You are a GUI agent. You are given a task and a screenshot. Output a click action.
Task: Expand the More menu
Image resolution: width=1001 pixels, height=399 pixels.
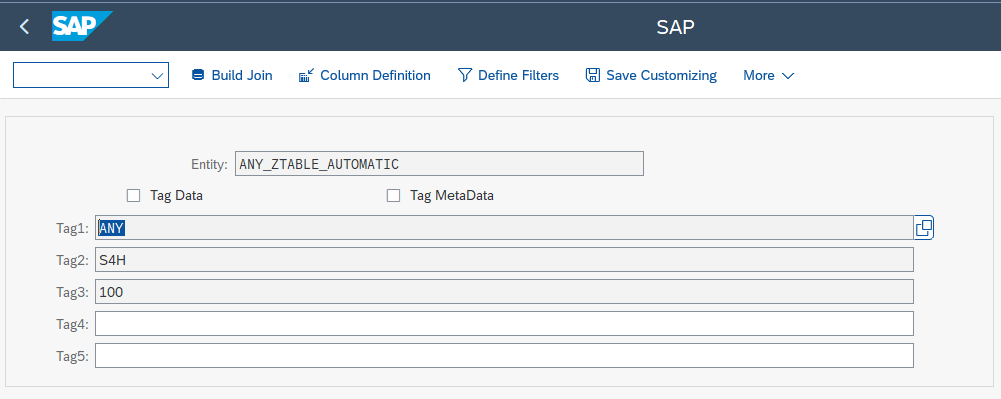(769, 75)
